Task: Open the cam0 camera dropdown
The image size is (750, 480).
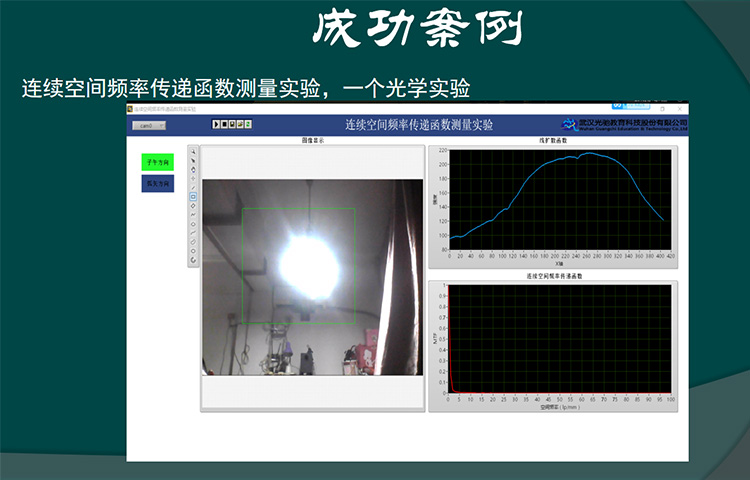Action: pyautogui.click(x=149, y=125)
